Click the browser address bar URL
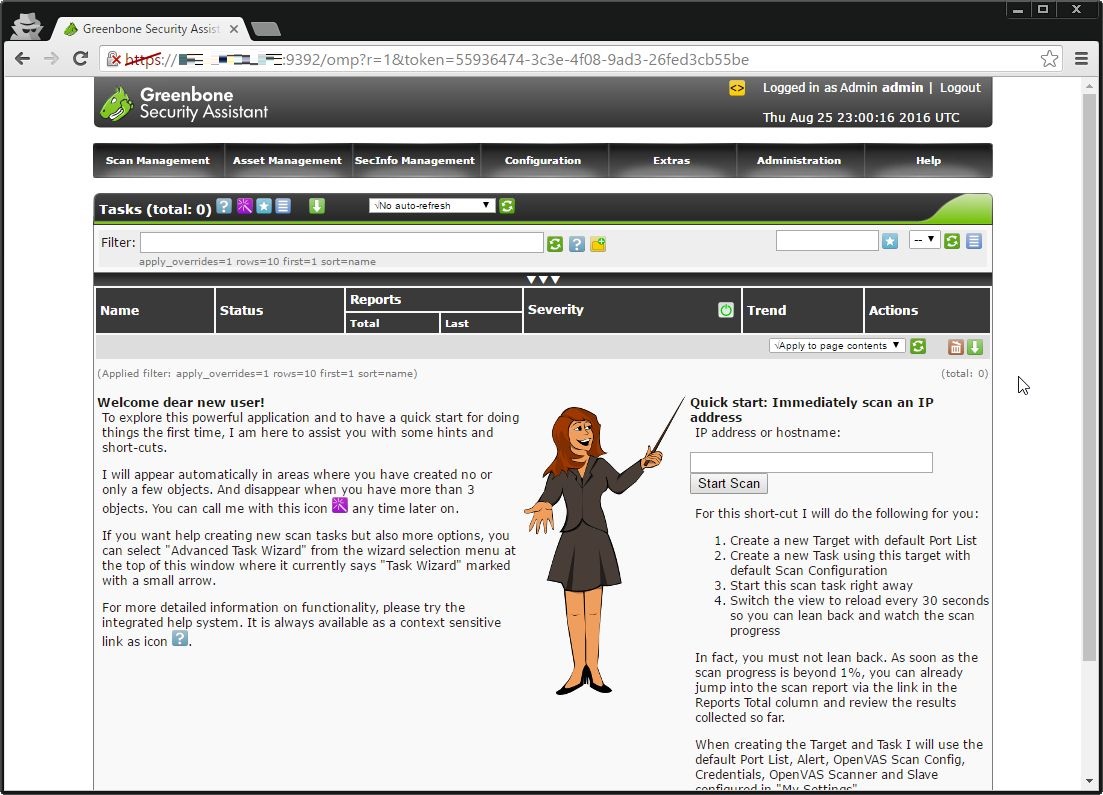Viewport: 1103px width, 795px height. pos(436,59)
